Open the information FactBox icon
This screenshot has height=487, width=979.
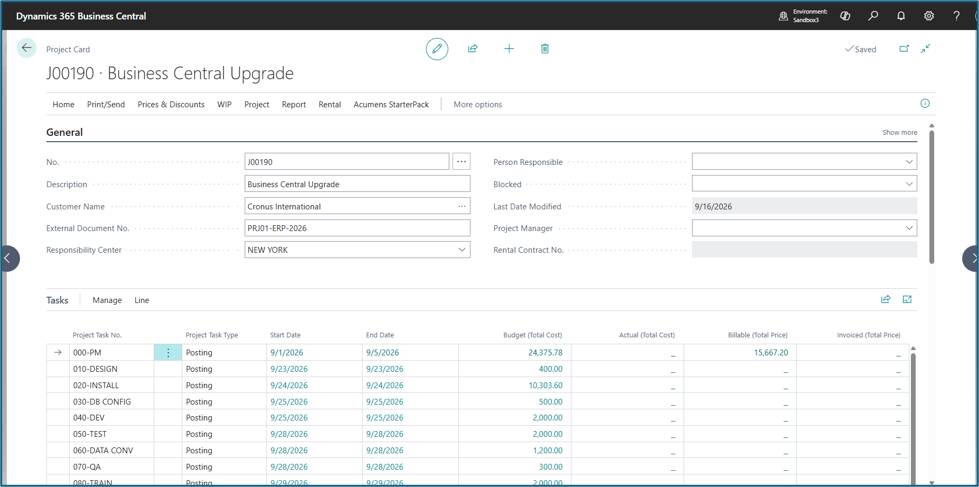pyautogui.click(x=925, y=104)
